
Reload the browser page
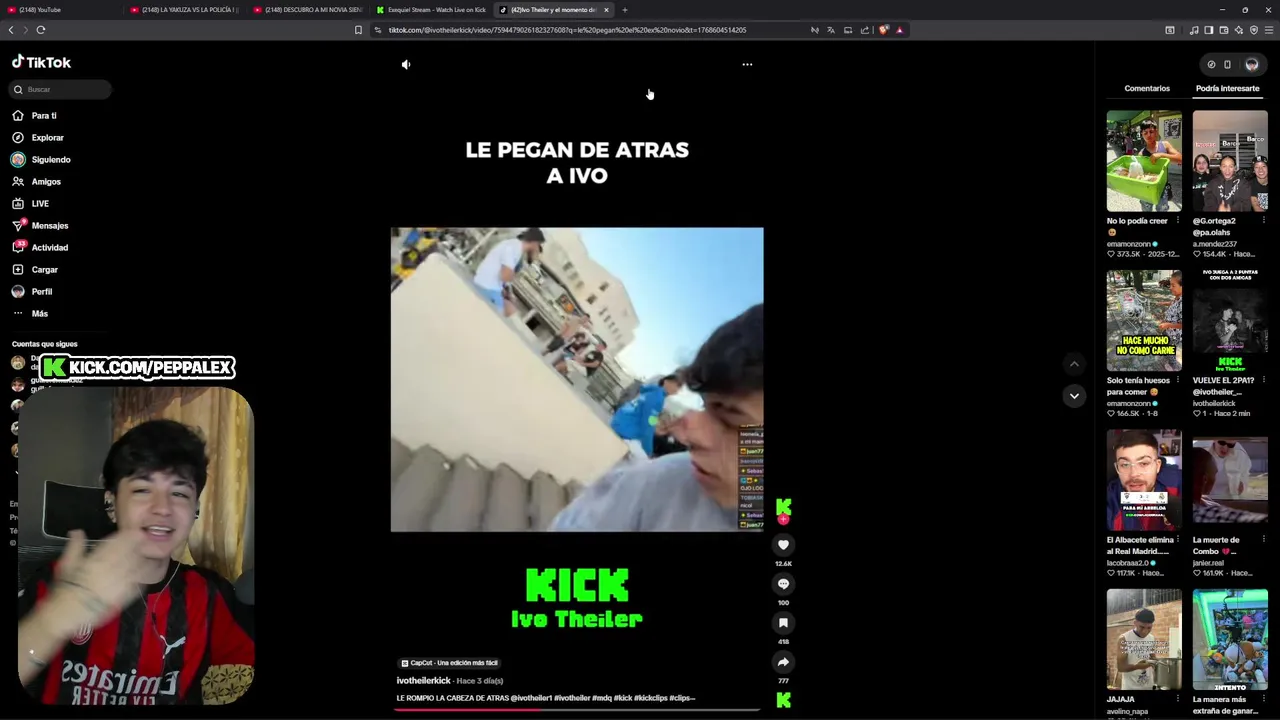point(41,30)
